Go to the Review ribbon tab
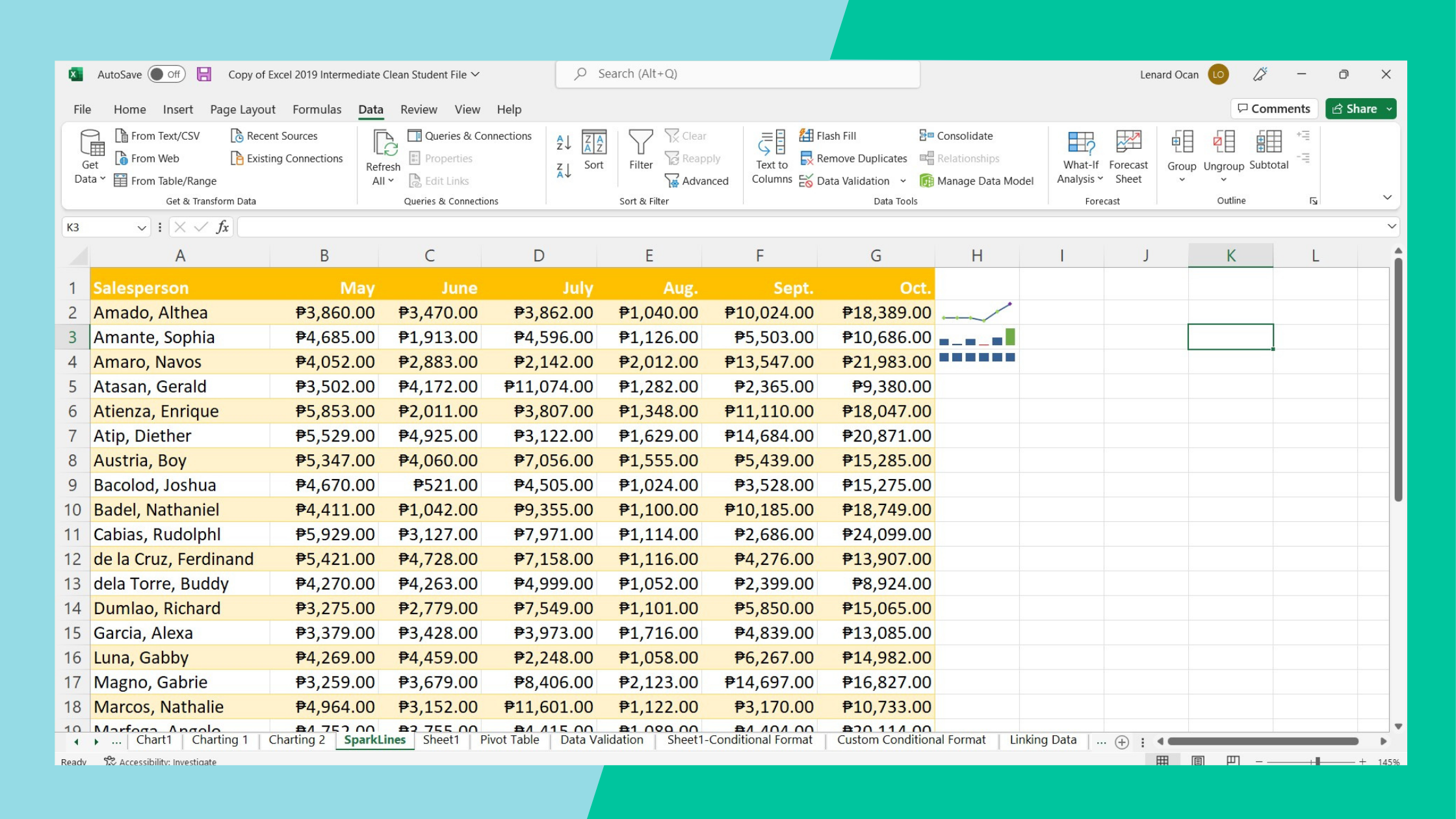The height and width of the screenshot is (819, 1456). point(419,109)
